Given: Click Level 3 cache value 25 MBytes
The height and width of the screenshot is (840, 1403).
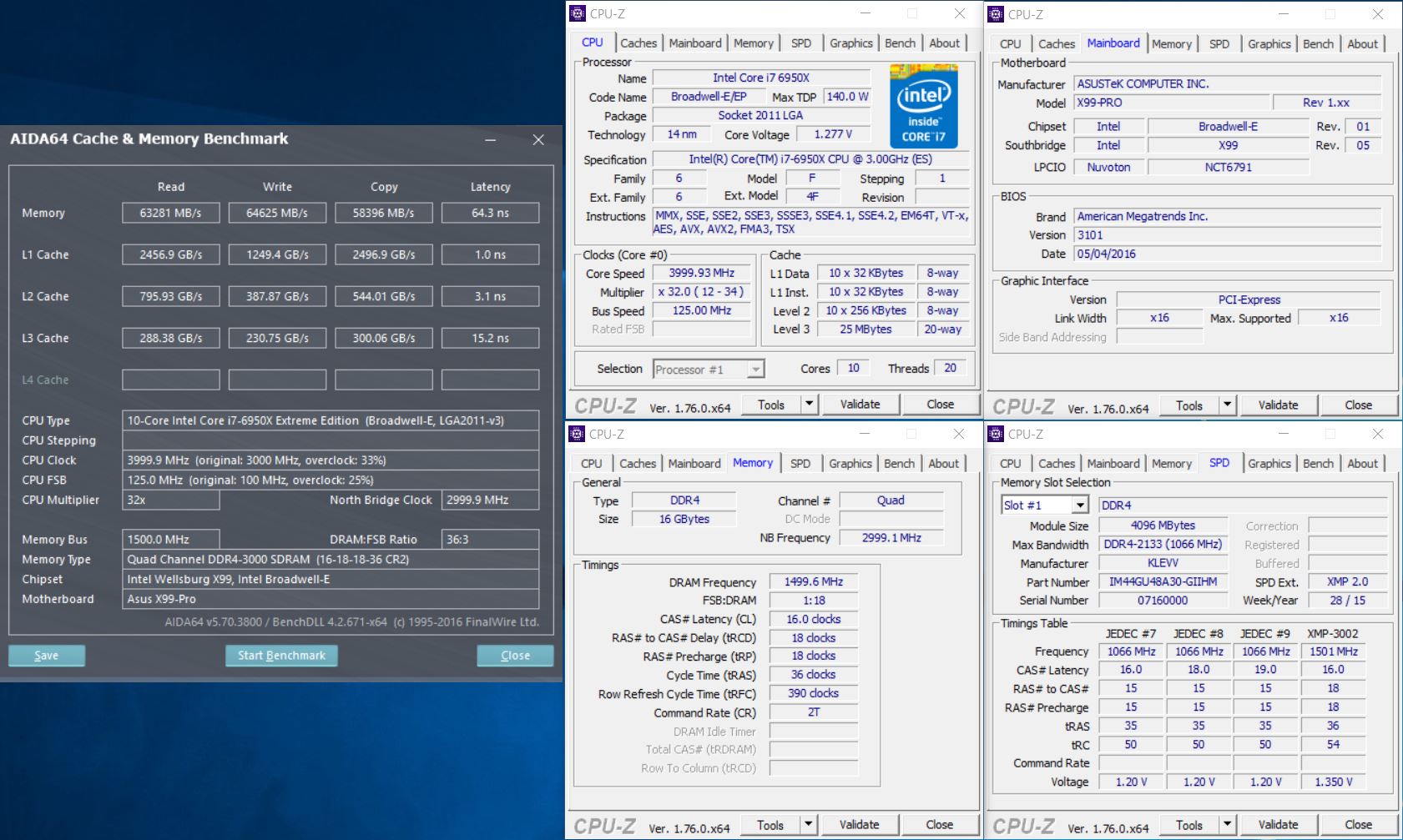Looking at the screenshot, I should click(866, 329).
